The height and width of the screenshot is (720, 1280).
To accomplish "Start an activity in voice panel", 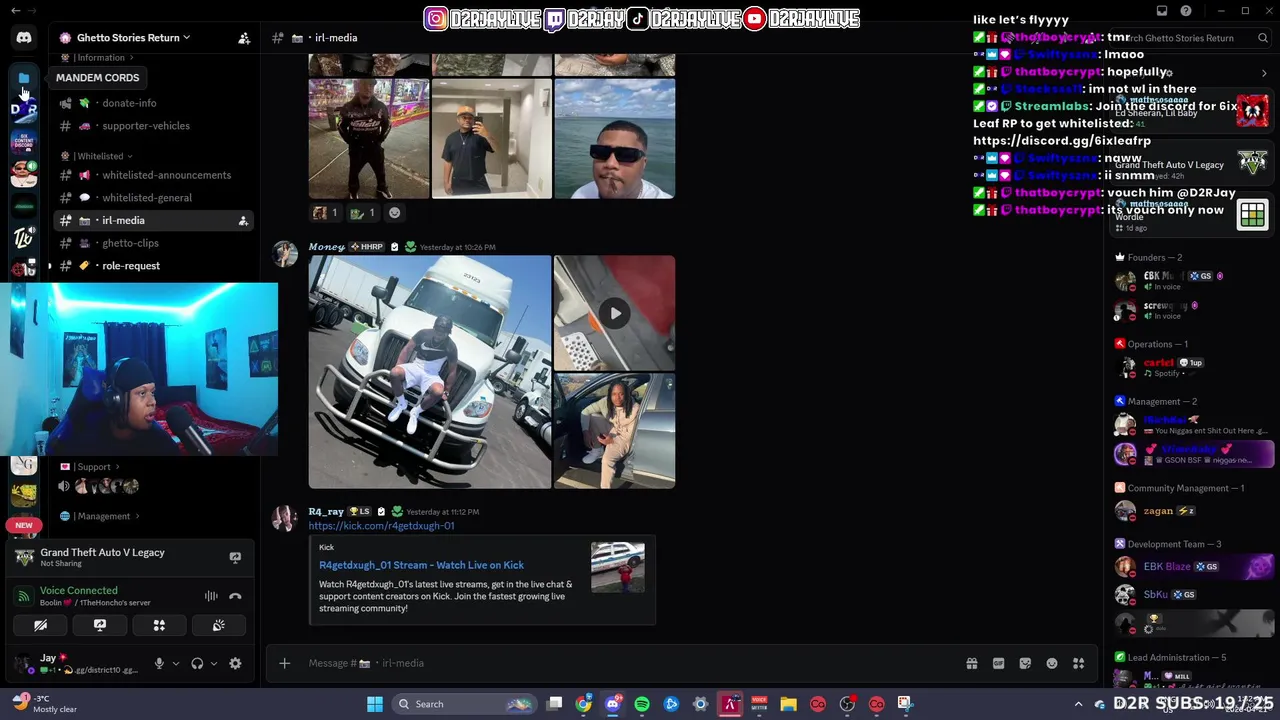I will (x=159, y=625).
